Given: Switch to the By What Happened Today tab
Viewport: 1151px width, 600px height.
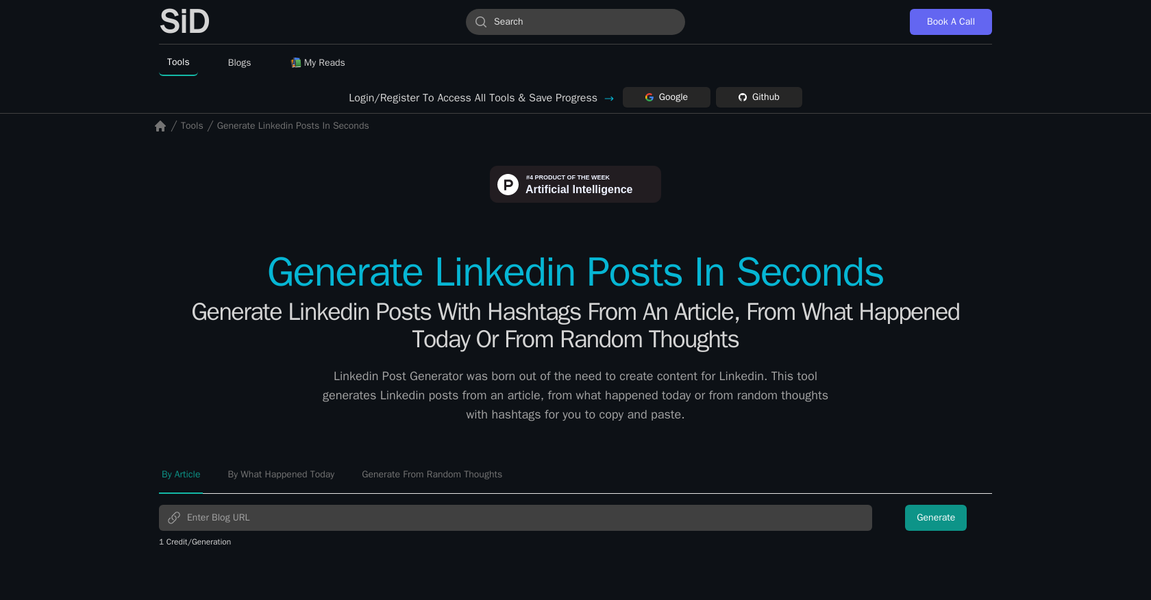Looking at the screenshot, I should click(281, 474).
